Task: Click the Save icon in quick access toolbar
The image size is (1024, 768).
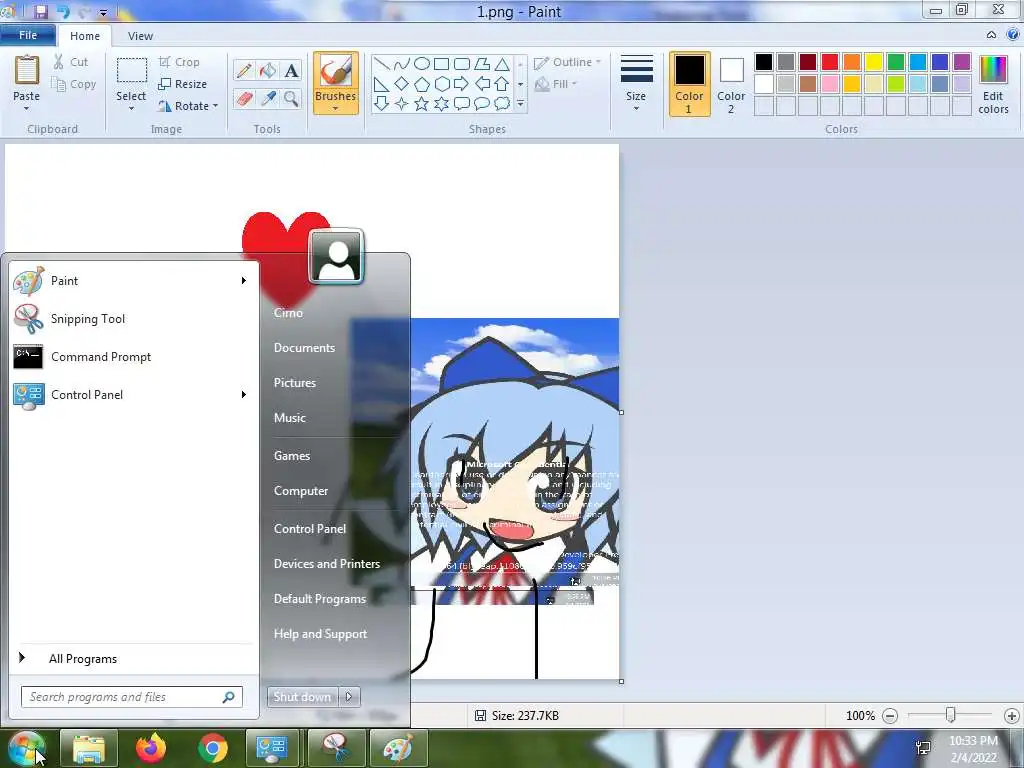Action: tap(40, 11)
